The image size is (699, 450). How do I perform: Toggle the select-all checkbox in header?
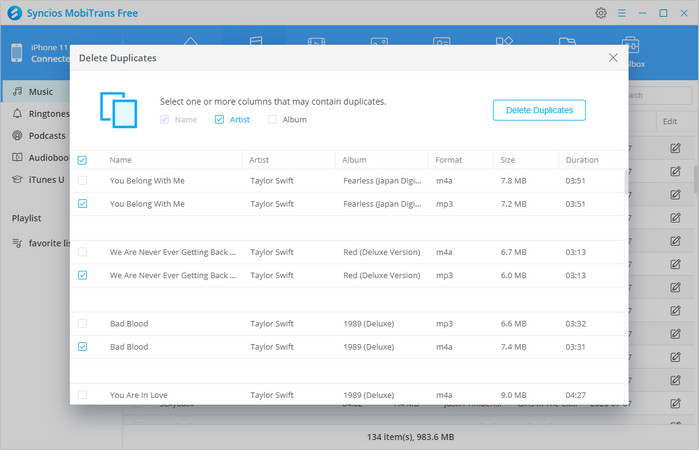[x=82, y=160]
